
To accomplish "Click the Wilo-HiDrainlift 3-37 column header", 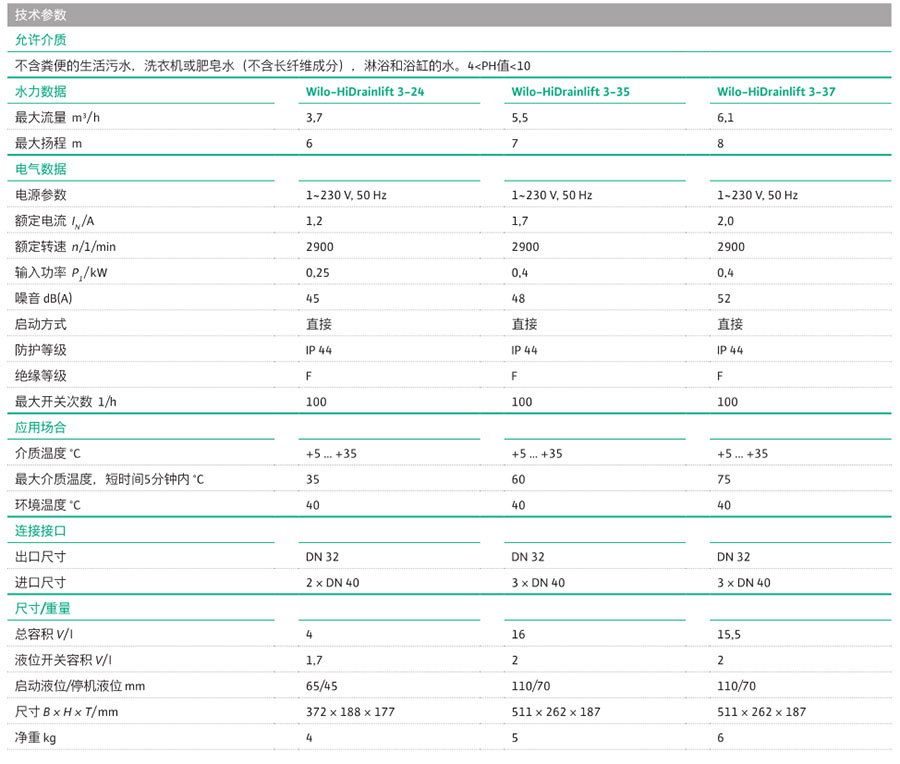I will click(x=776, y=91).
